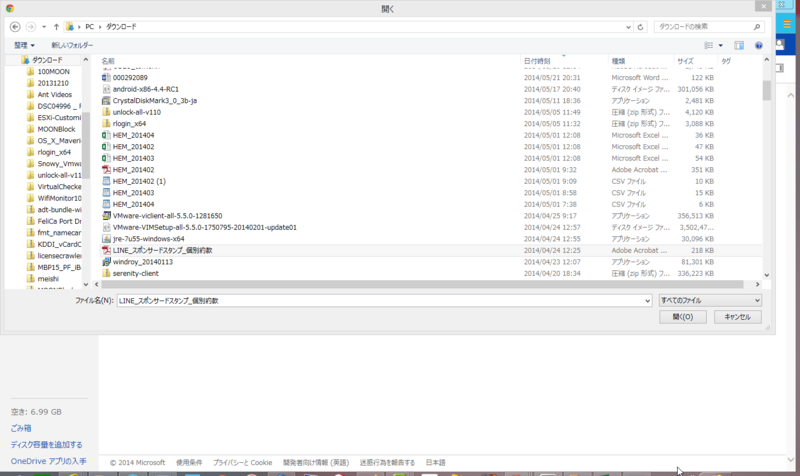Refresh the Downloads folder listing

coord(640,27)
